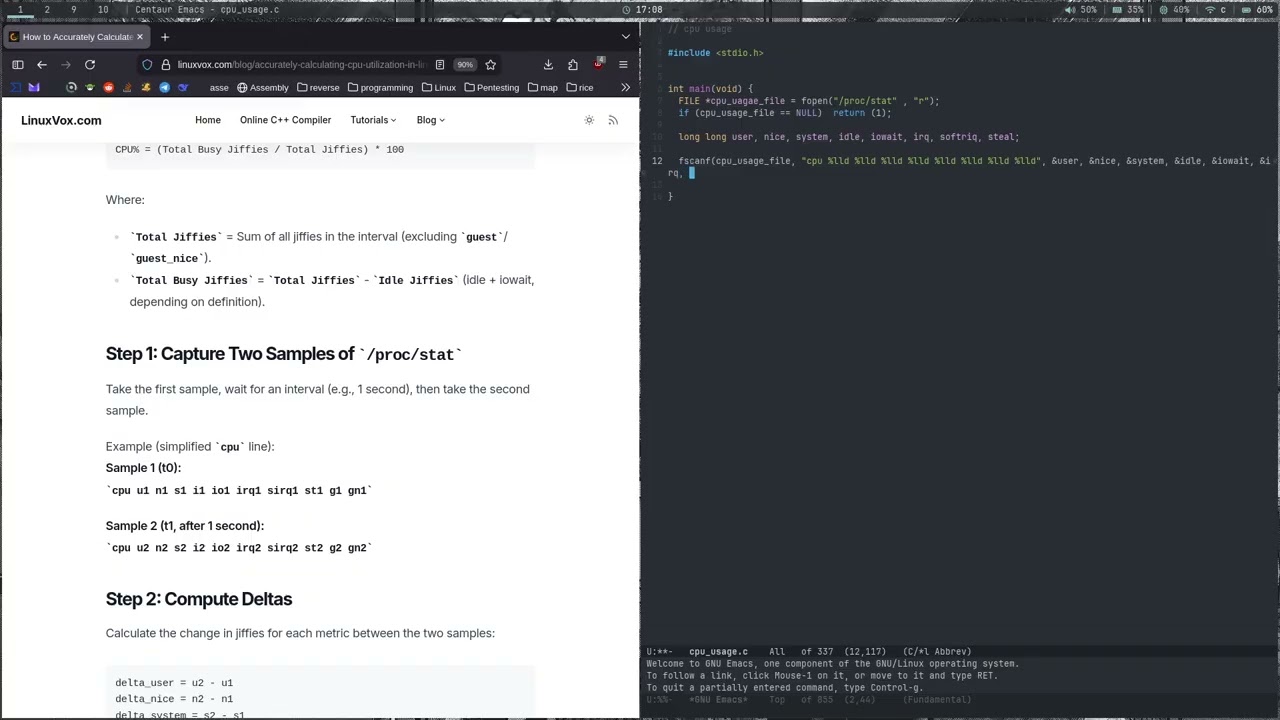
Task: Open the tracking protection shield icon
Action: pos(147,65)
